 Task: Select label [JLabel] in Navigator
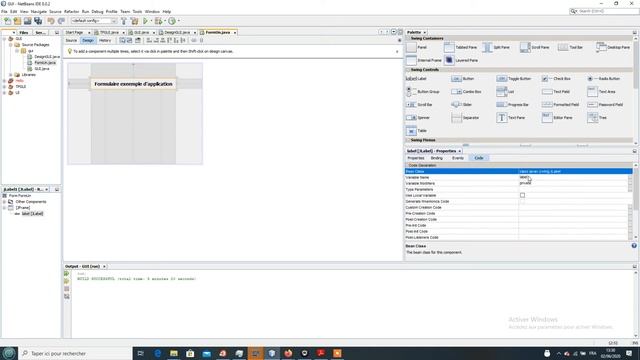tap(32, 213)
